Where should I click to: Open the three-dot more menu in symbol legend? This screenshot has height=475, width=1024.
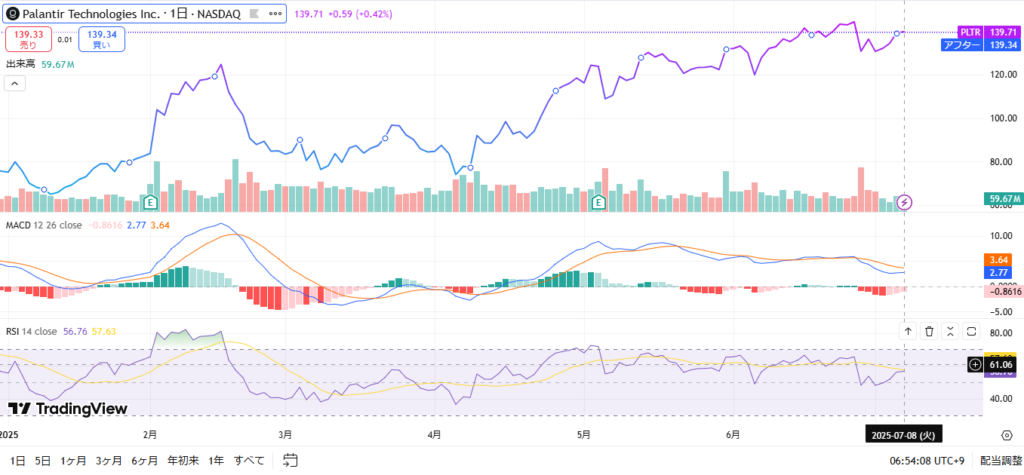[276, 13]
